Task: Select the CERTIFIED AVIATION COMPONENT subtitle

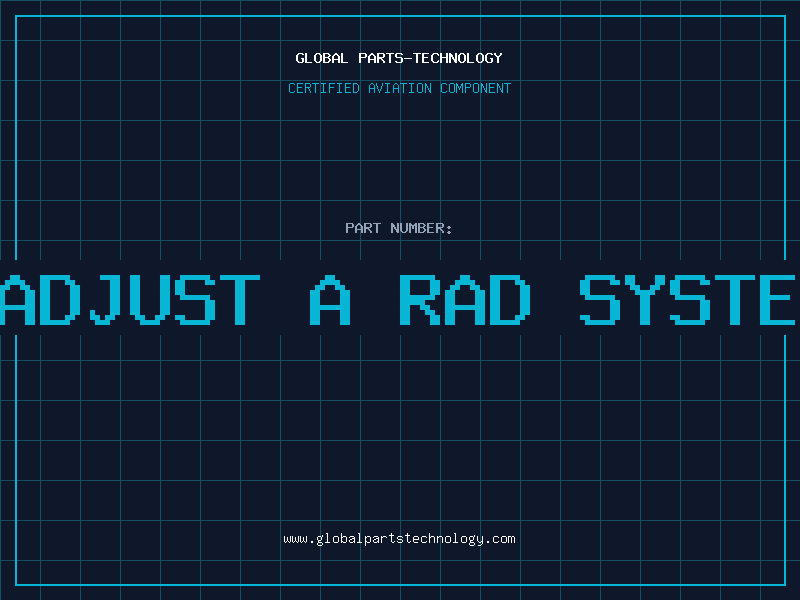Action: coord(399,88)
